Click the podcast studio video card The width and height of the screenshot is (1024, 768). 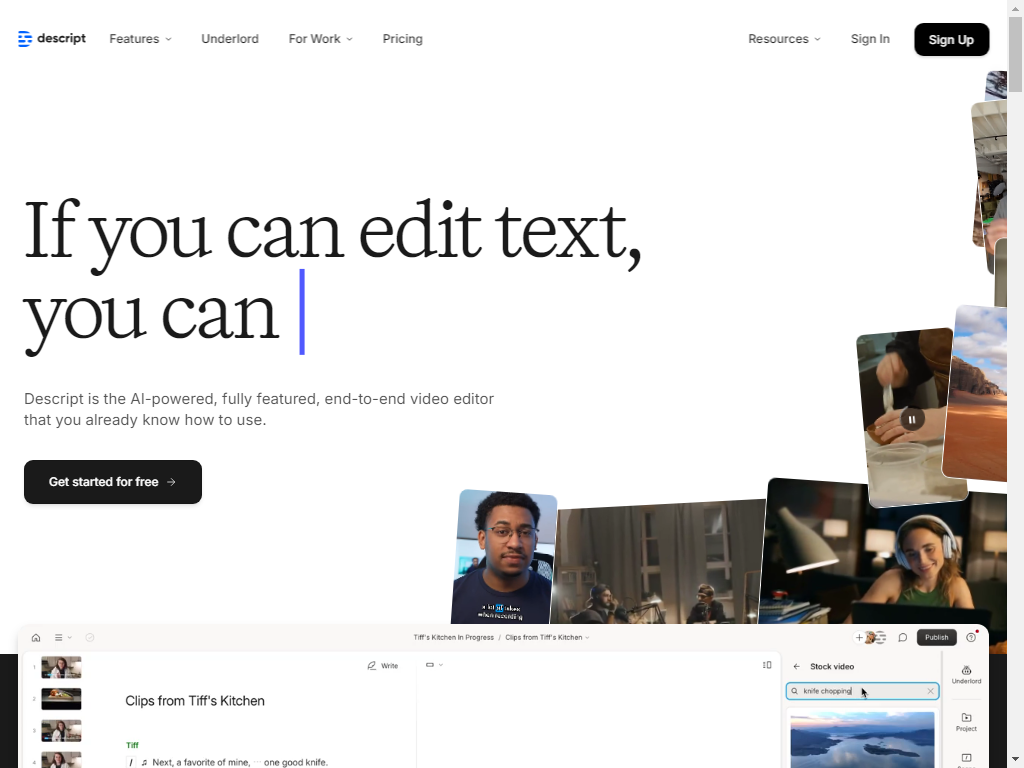click(x=658, y=563)
